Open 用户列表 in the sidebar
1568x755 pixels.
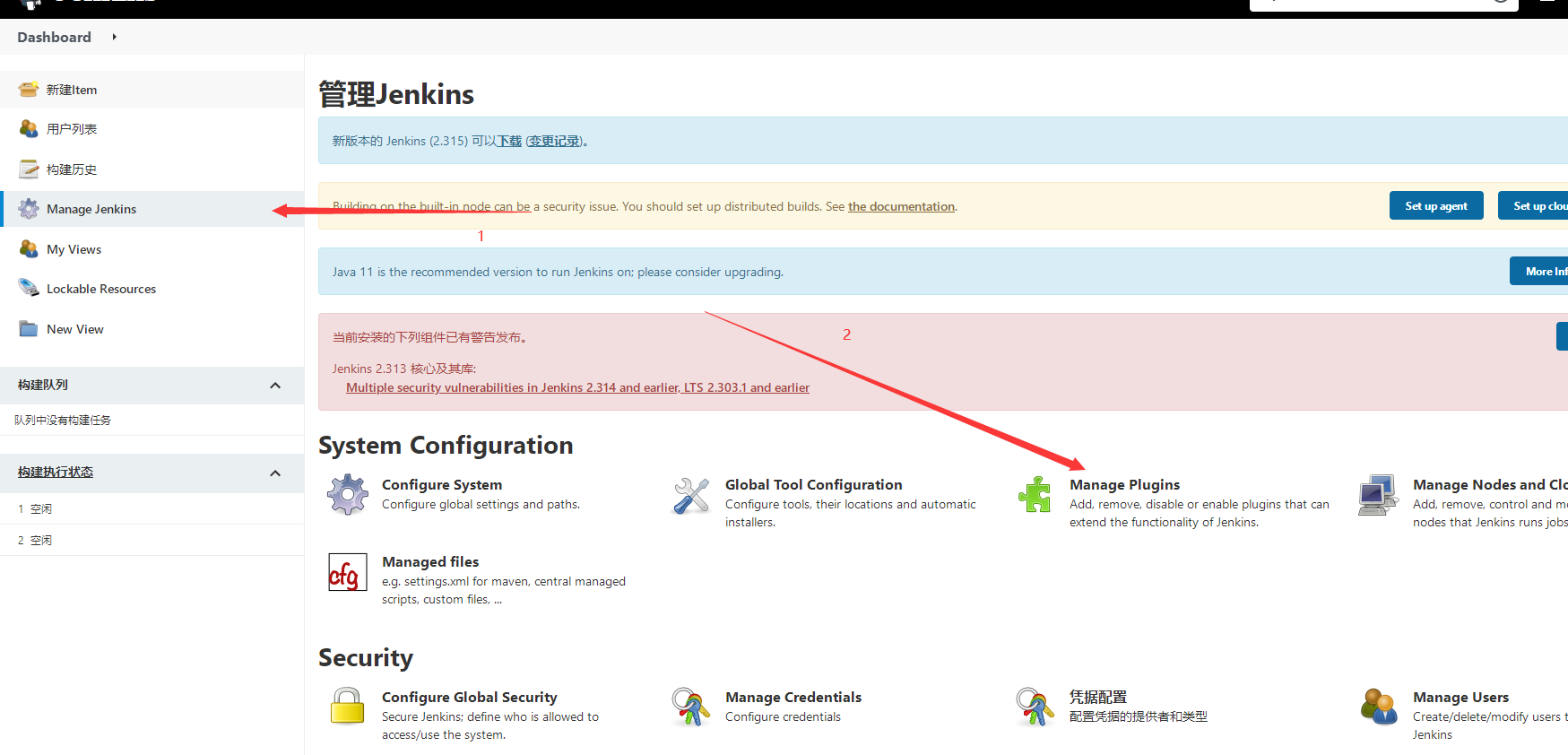pos(72,129)
